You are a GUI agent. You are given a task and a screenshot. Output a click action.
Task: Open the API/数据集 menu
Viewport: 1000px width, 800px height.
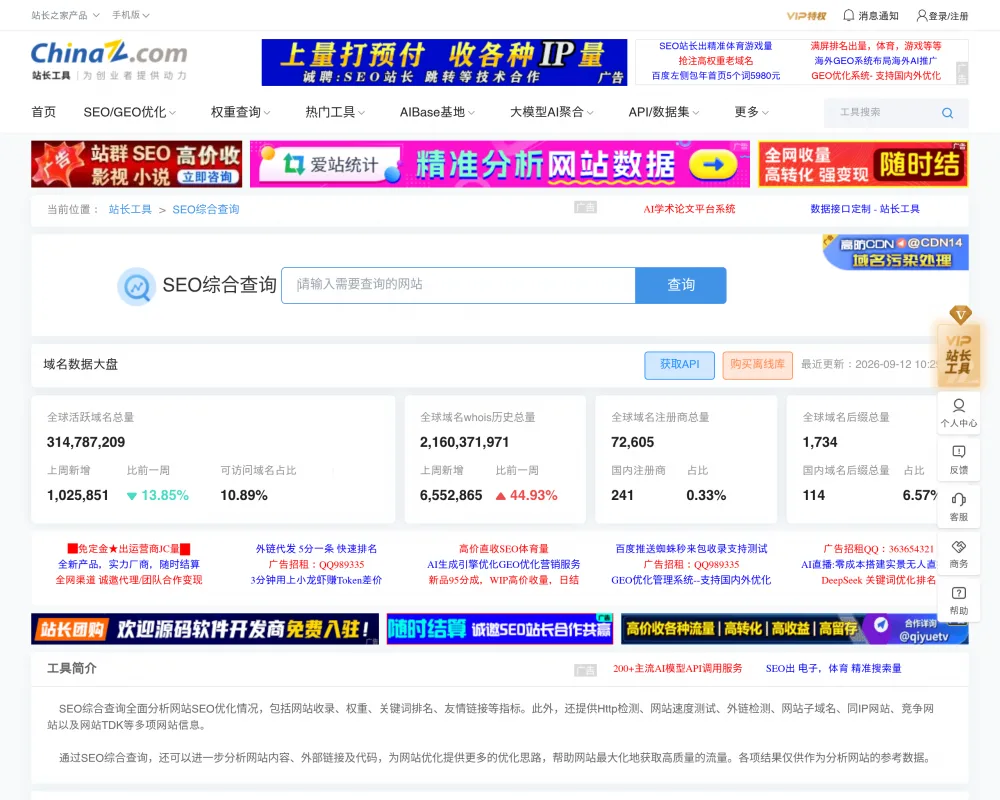click(664, 112)
